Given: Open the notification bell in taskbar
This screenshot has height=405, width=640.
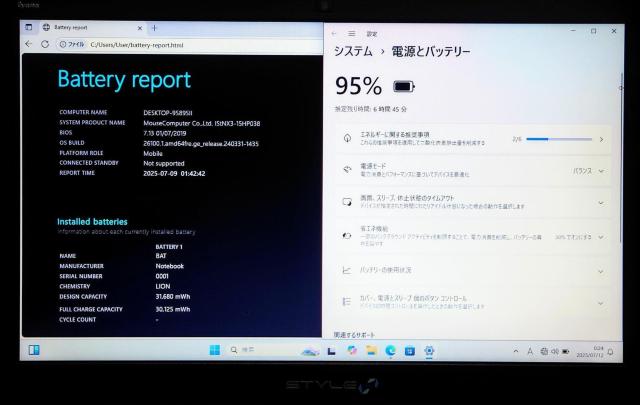Looking at the screenshot, I should click(611, 352).
